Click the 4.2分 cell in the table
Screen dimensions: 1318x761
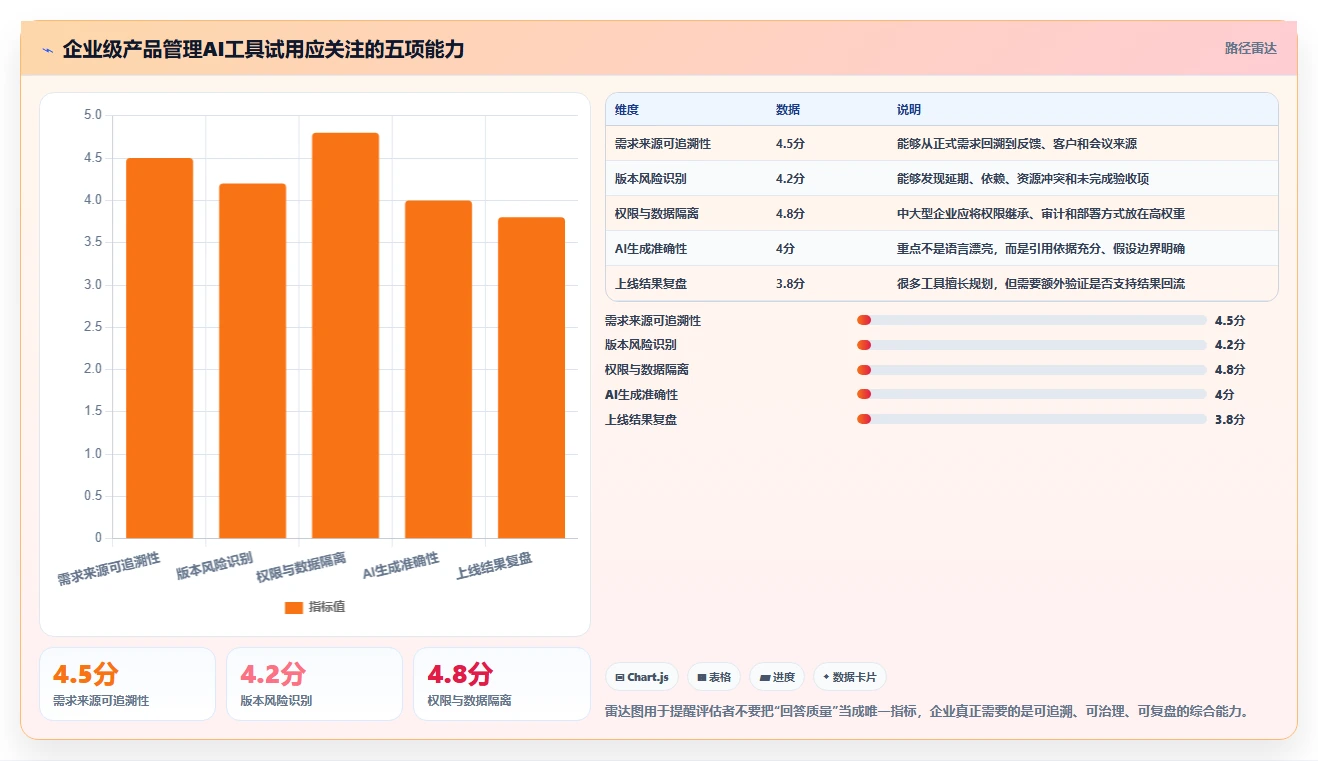click(x=790, y=179)
